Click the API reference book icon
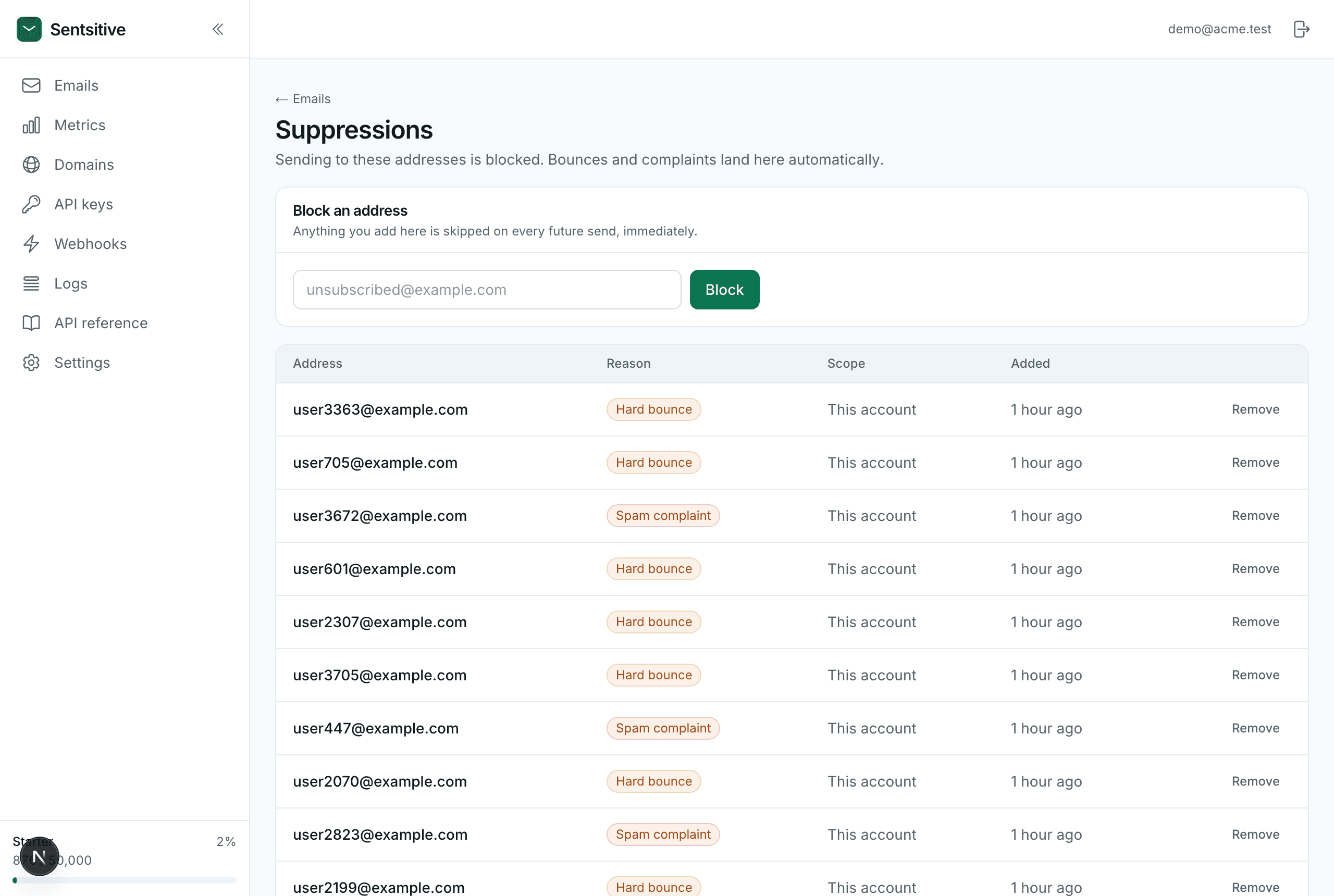This screenshot has height=896, width=1334. point(31,323)
